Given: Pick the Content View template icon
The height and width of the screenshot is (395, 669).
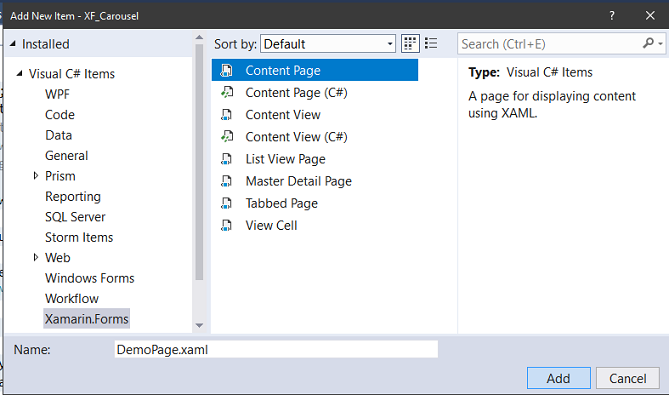Looking at the screenshot, I should (x=227, y=114).
